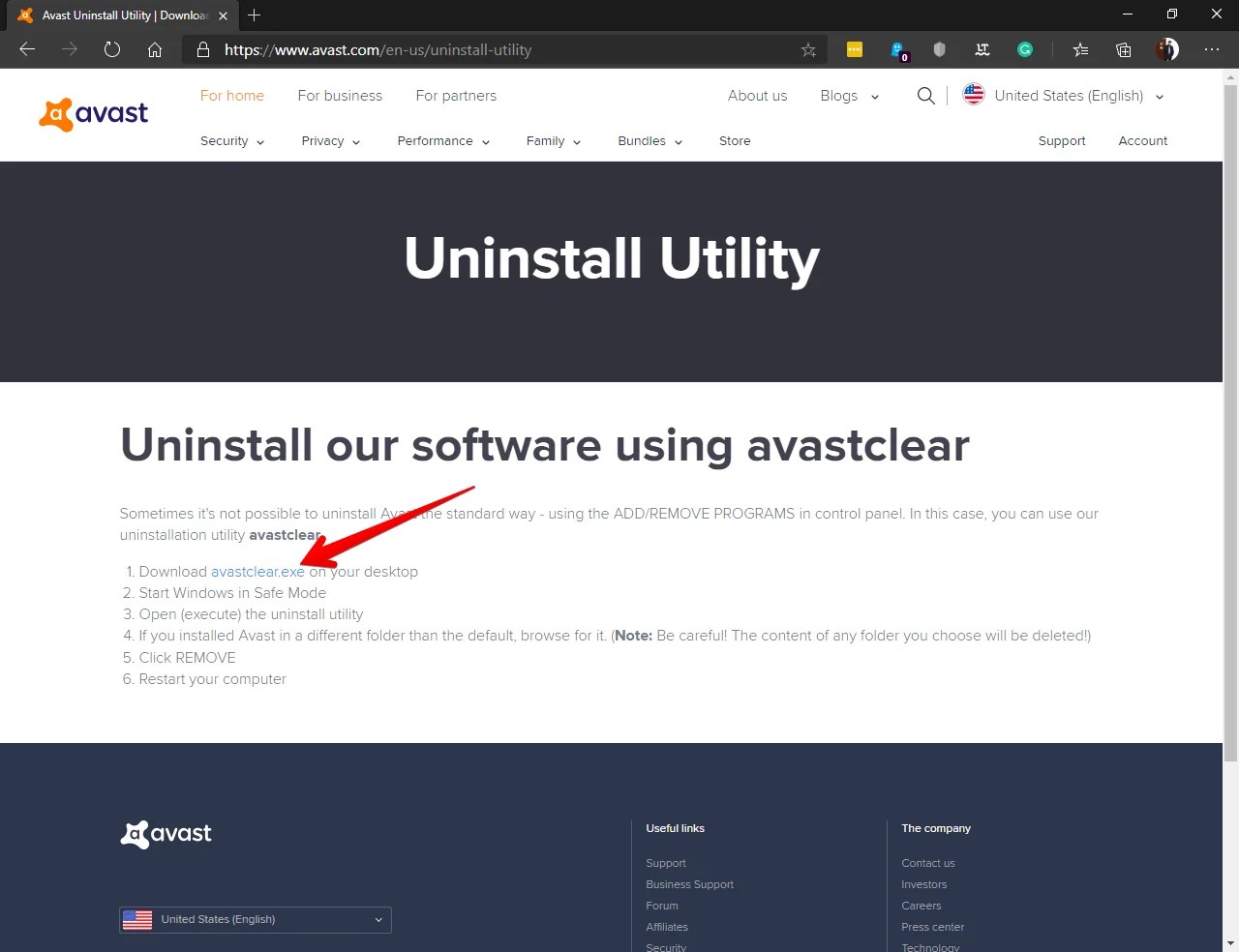This screenshot has height=952, width=1239.
Task: Click the "Click REMOVE" step text
Action: tap(188, 658)
